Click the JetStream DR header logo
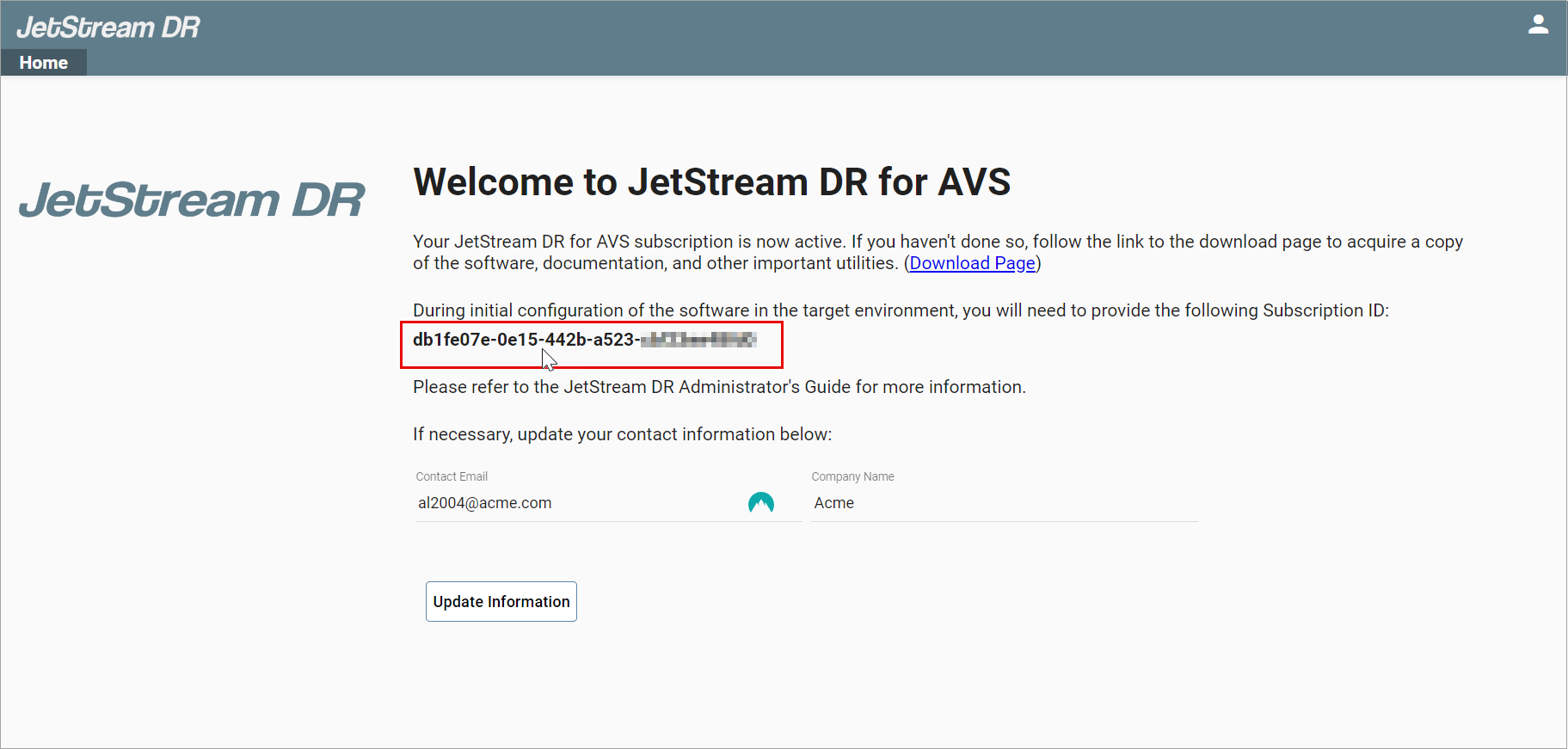Viewport: 1568px width, 749px height. [108, 28]
